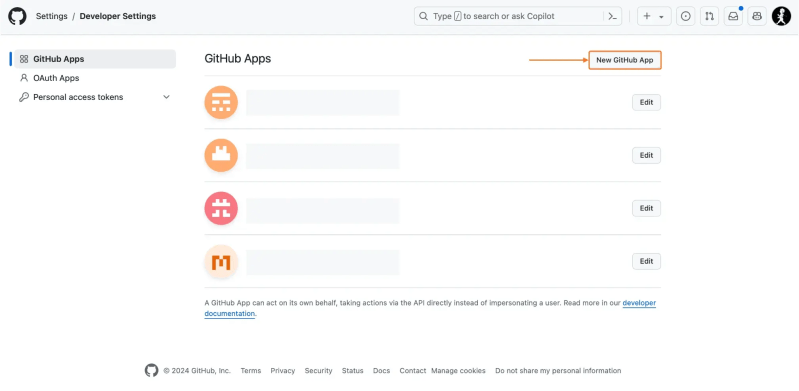Open the command palette terminal icon
The height and width of the screenshot is (391, 799).
612,16
